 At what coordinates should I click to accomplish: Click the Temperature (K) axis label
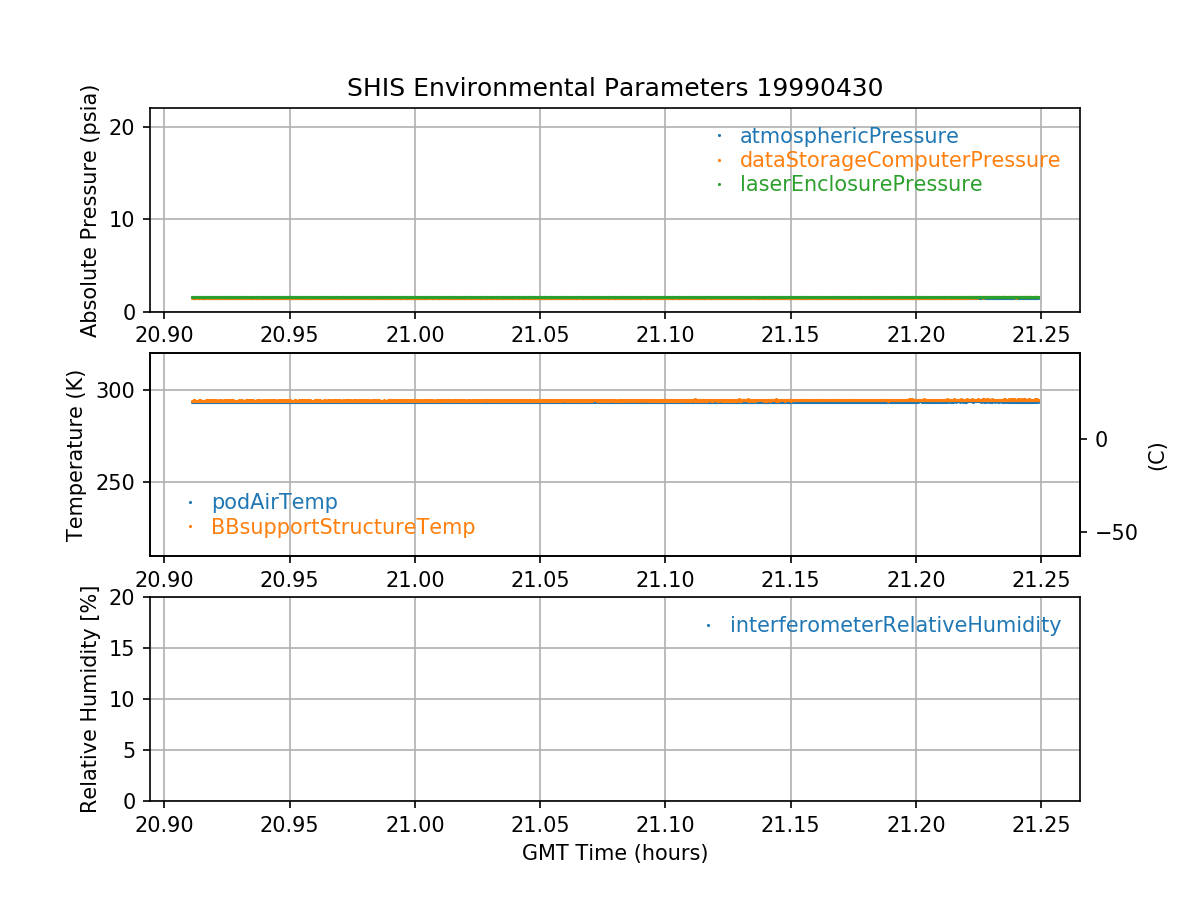click(76, 456)
